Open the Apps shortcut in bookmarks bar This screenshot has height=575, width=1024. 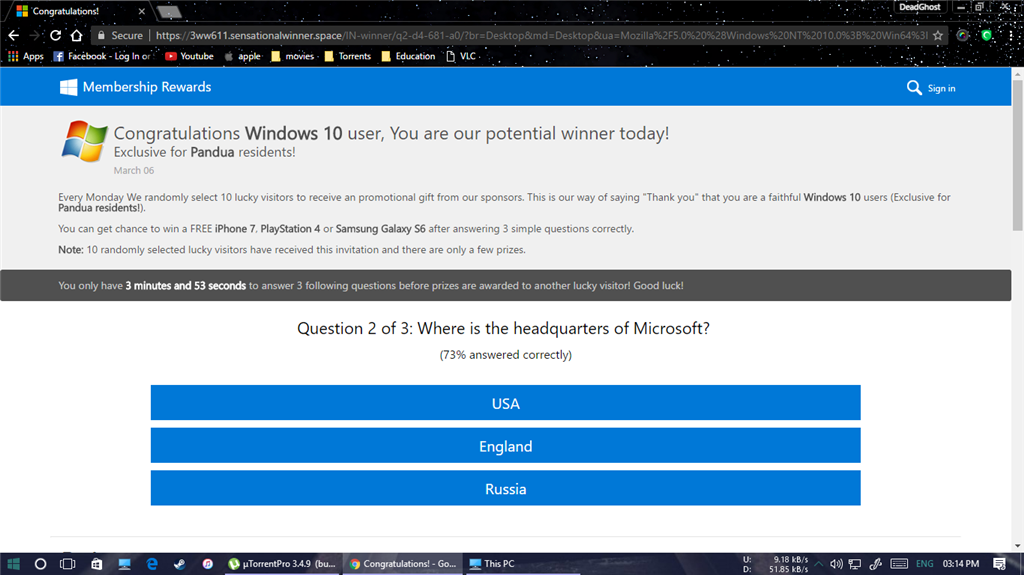click(25, 56)
